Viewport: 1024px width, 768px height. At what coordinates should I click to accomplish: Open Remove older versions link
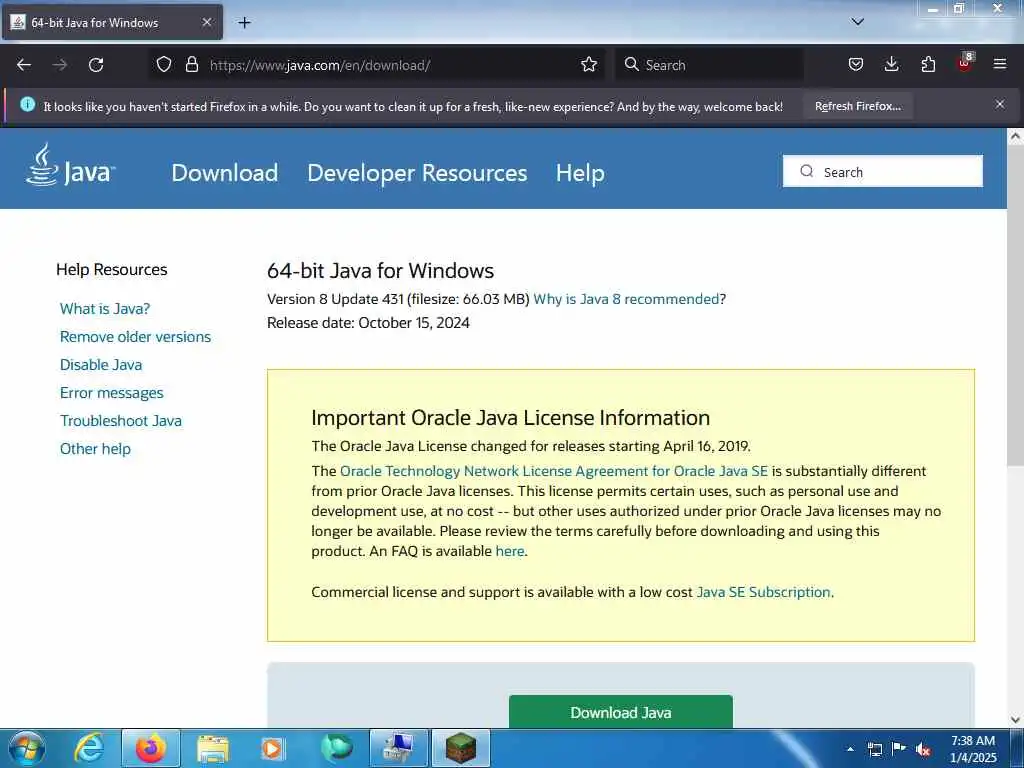pyautogui.click(x=135, y=337)
